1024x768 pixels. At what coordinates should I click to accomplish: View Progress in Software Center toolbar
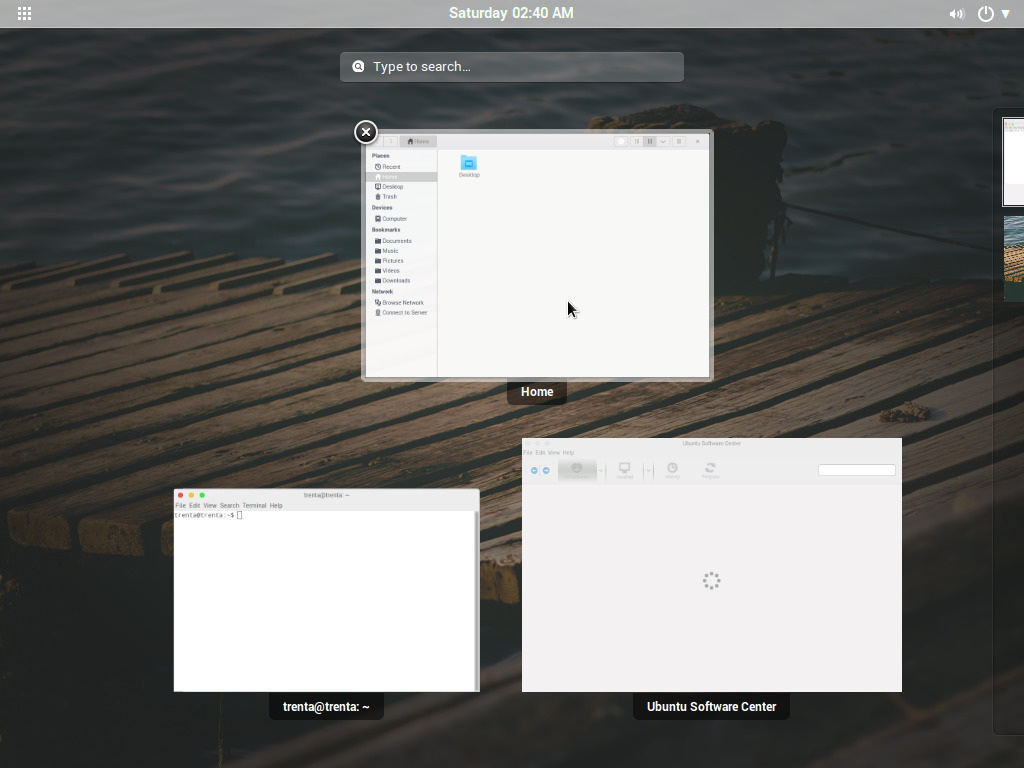[710, 470]
